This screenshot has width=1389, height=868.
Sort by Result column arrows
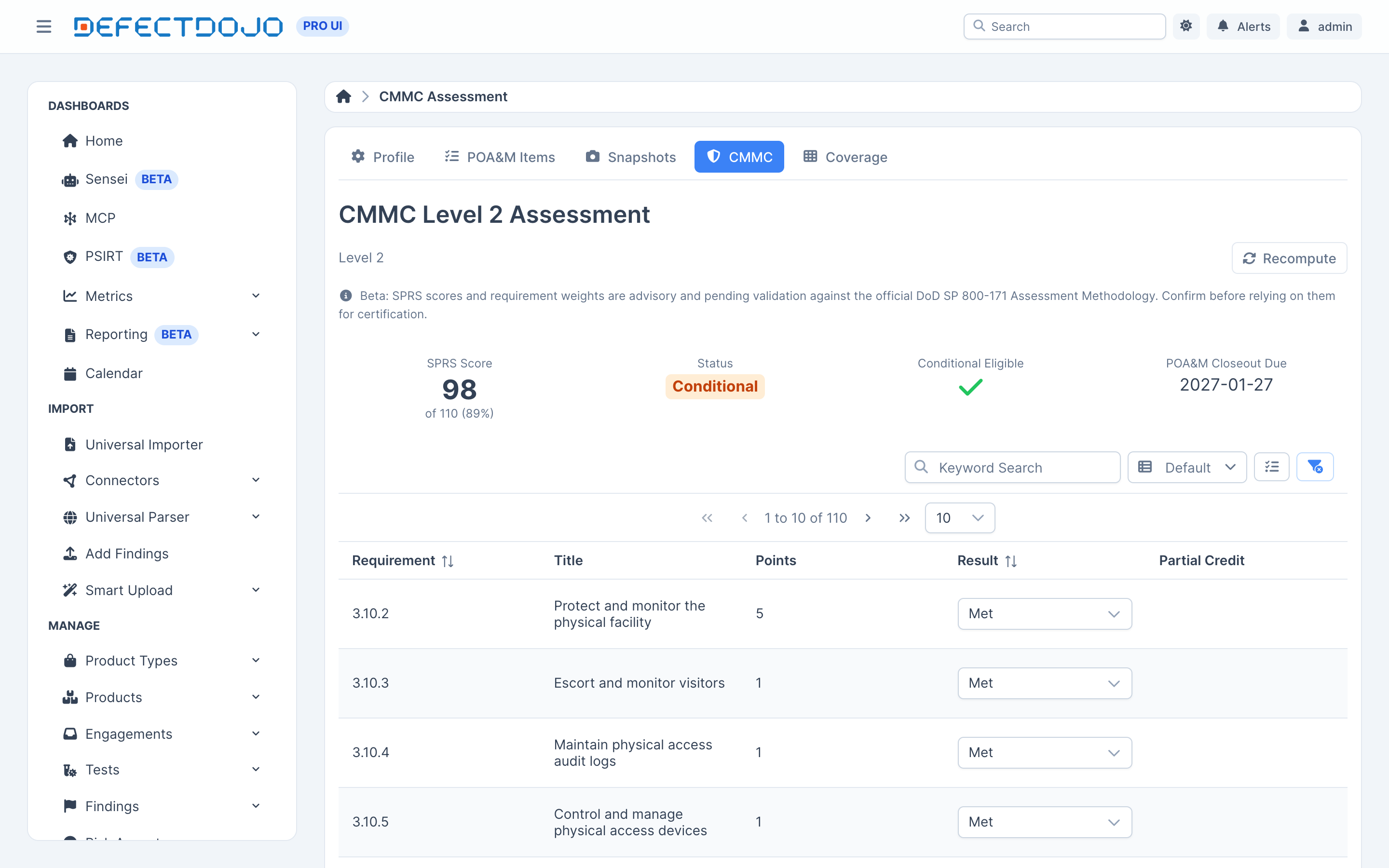coord(1011,561)
